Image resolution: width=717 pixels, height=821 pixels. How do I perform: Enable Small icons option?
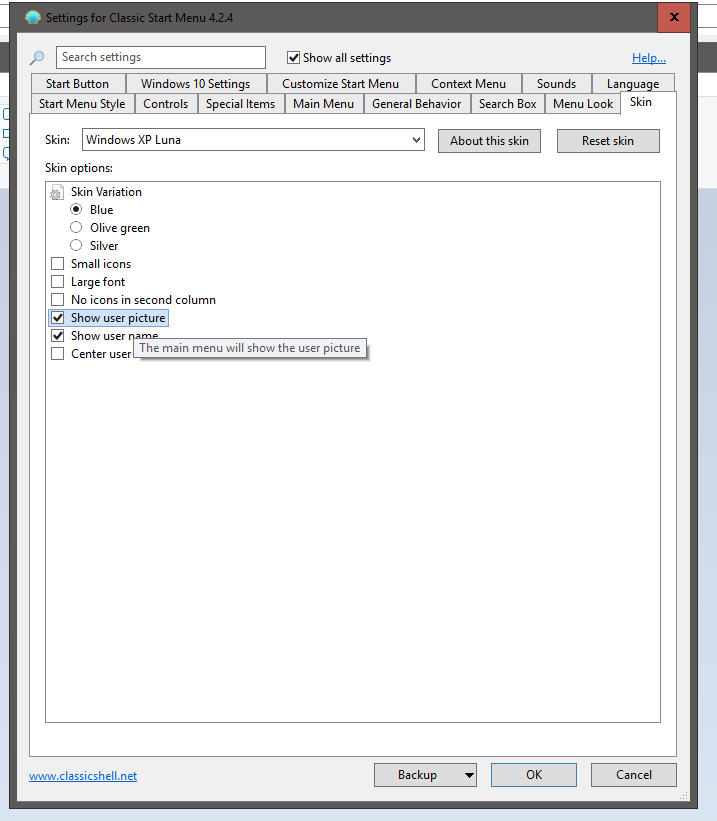pyautogui.click(x=58, y=263)
